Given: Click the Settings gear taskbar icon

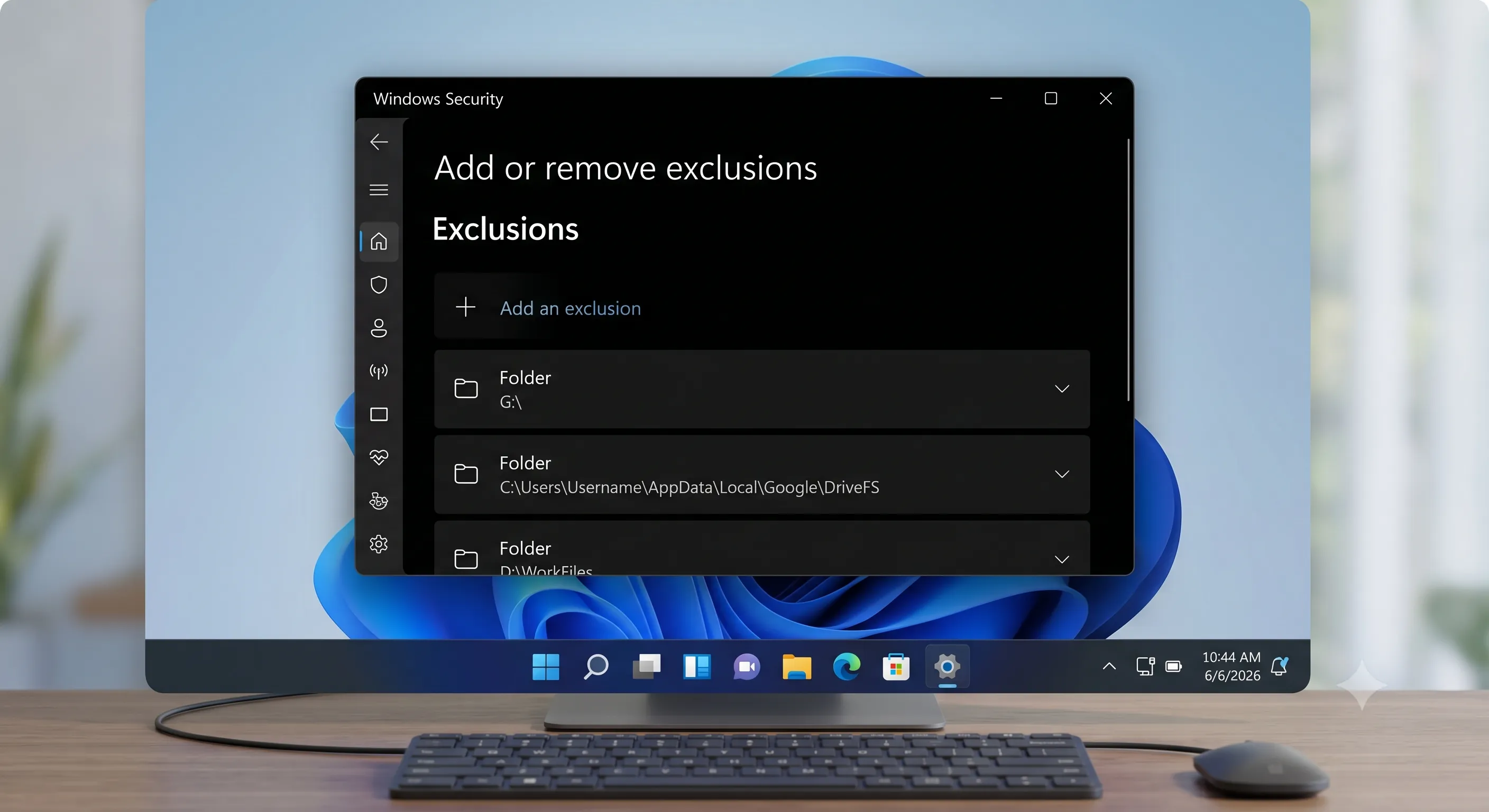Looking at the screenshot, I should coord(947,667).
